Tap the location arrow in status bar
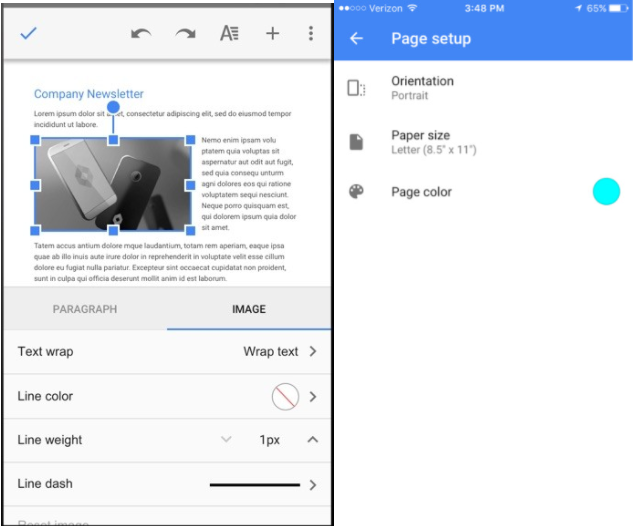Image resolution: width=634 pixels, height=526 pixels. point(579,8)
